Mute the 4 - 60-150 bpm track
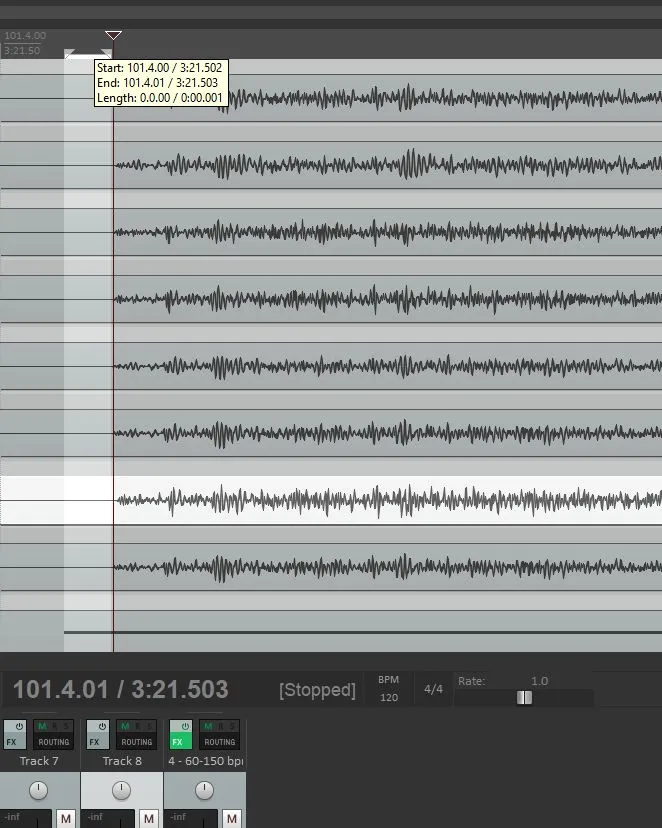662x828 pixels. [x=232, y=819]
